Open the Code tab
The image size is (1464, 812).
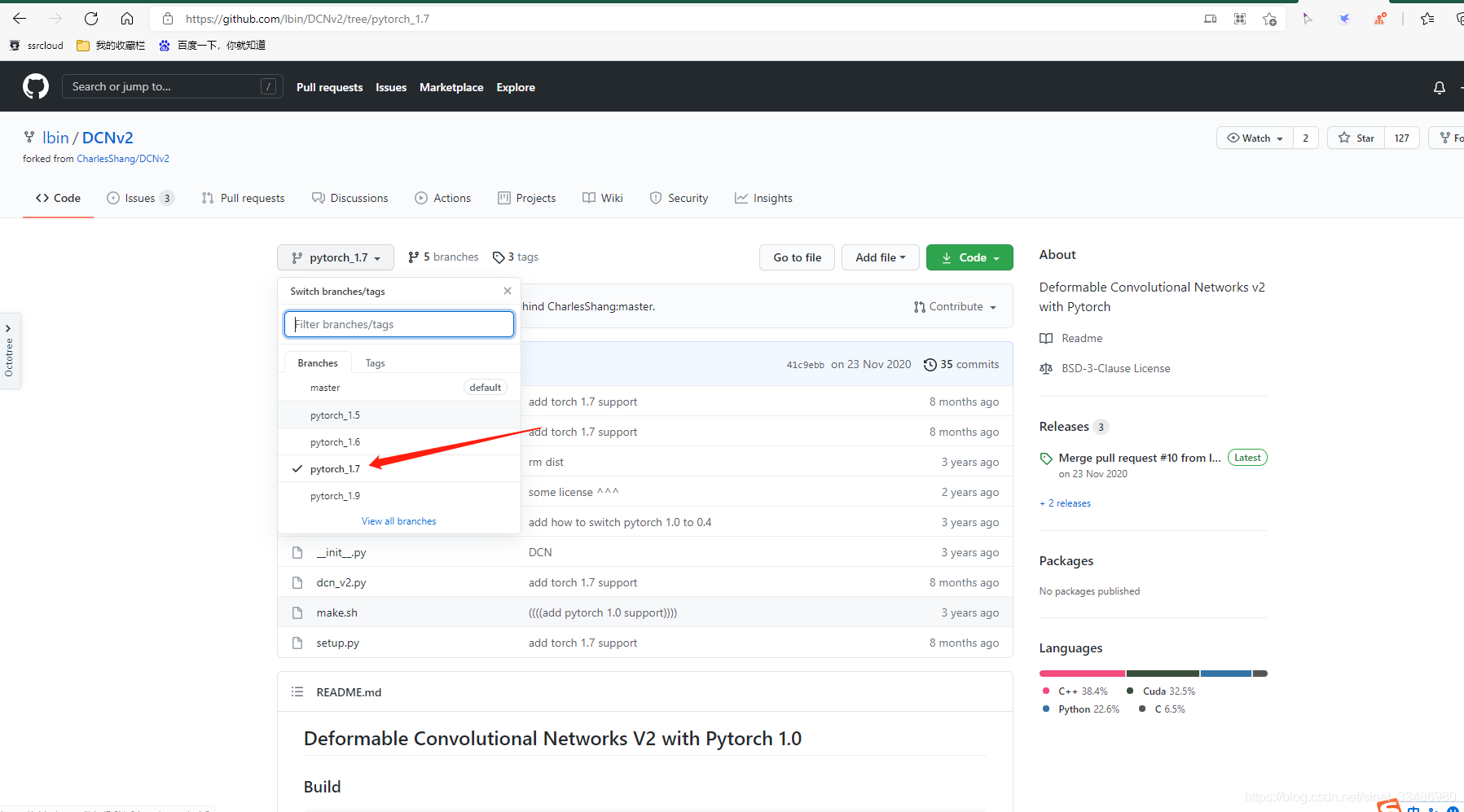pyautogui.click(x=58, y=198)
